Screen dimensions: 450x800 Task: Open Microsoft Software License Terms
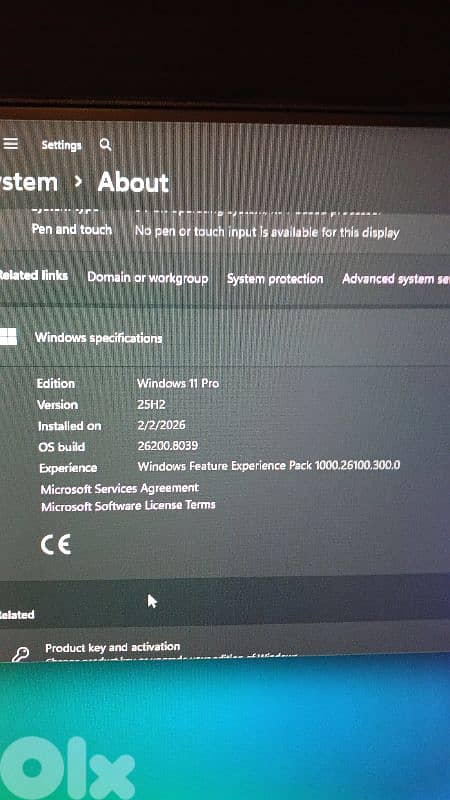[128, 506]
